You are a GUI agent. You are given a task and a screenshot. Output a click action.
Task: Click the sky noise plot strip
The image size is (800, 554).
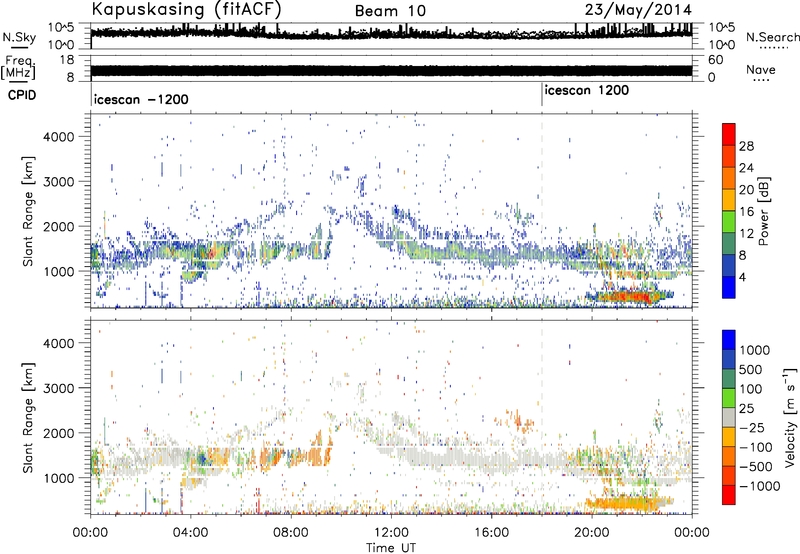point(391,36)
